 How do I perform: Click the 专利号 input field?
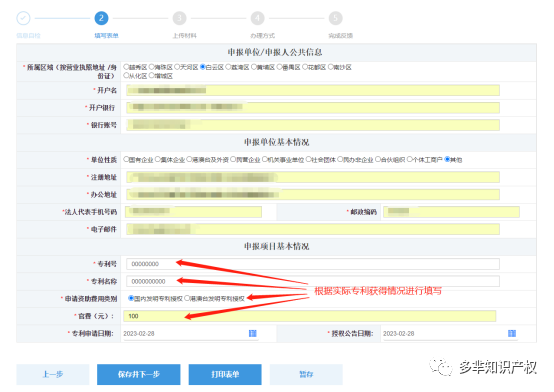click(313, 264)
